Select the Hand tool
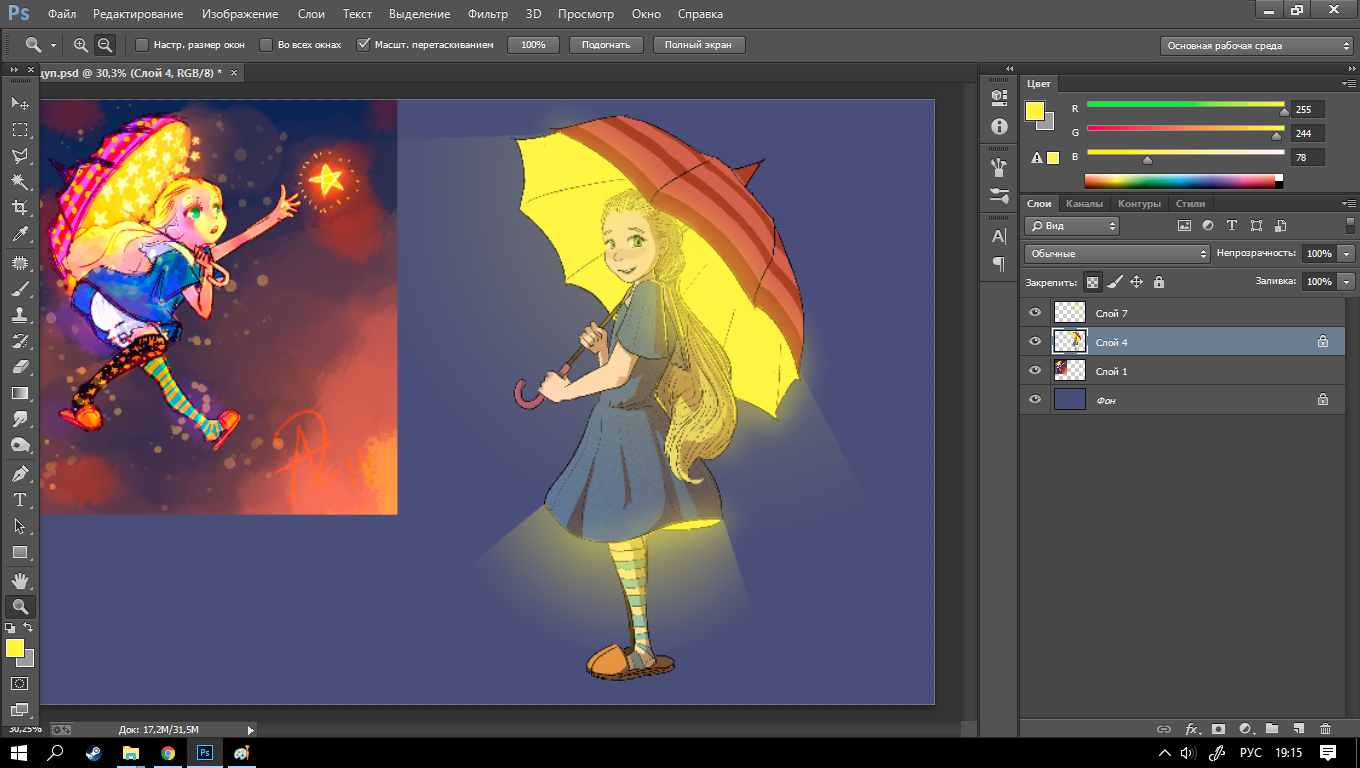 tap(19, 581)
